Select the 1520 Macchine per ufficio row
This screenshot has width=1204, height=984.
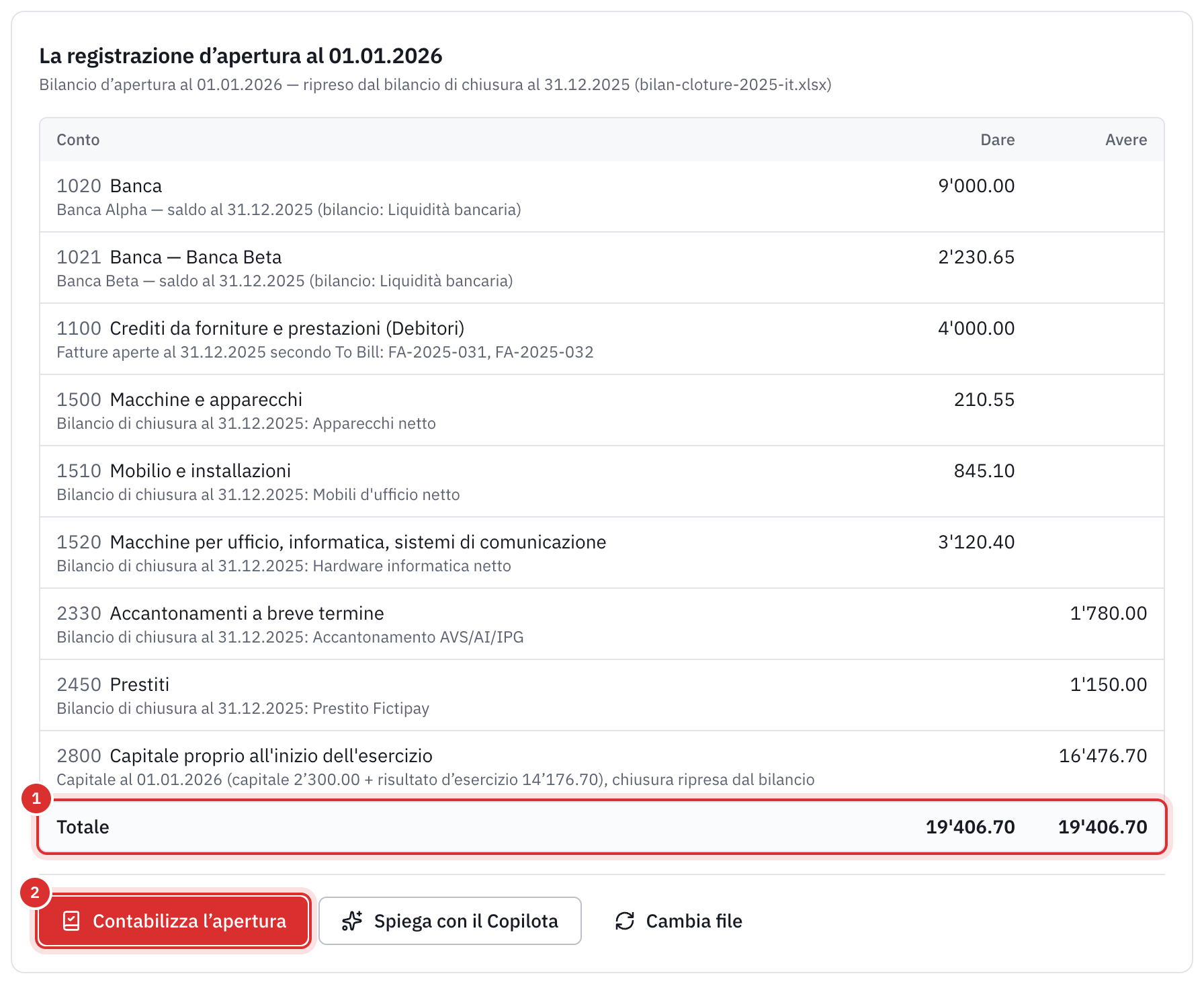click(x=602, y=552)
